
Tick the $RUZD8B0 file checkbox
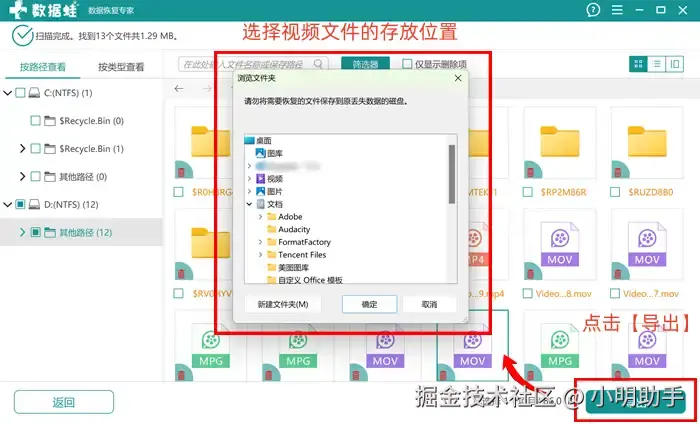click(615, 192)
